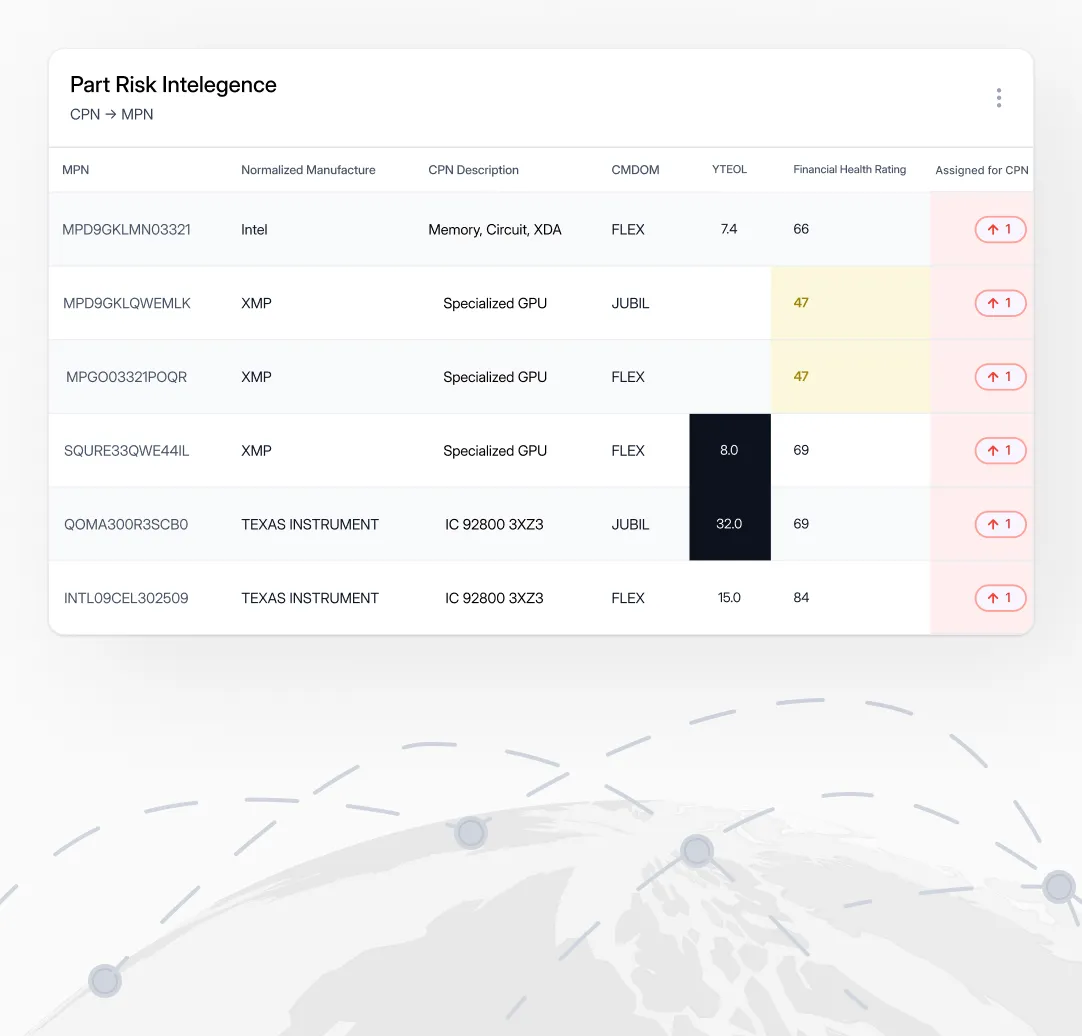
Task: Open the three-dot overflow menu
Action: pyautogui.click(x=998, y=97)
